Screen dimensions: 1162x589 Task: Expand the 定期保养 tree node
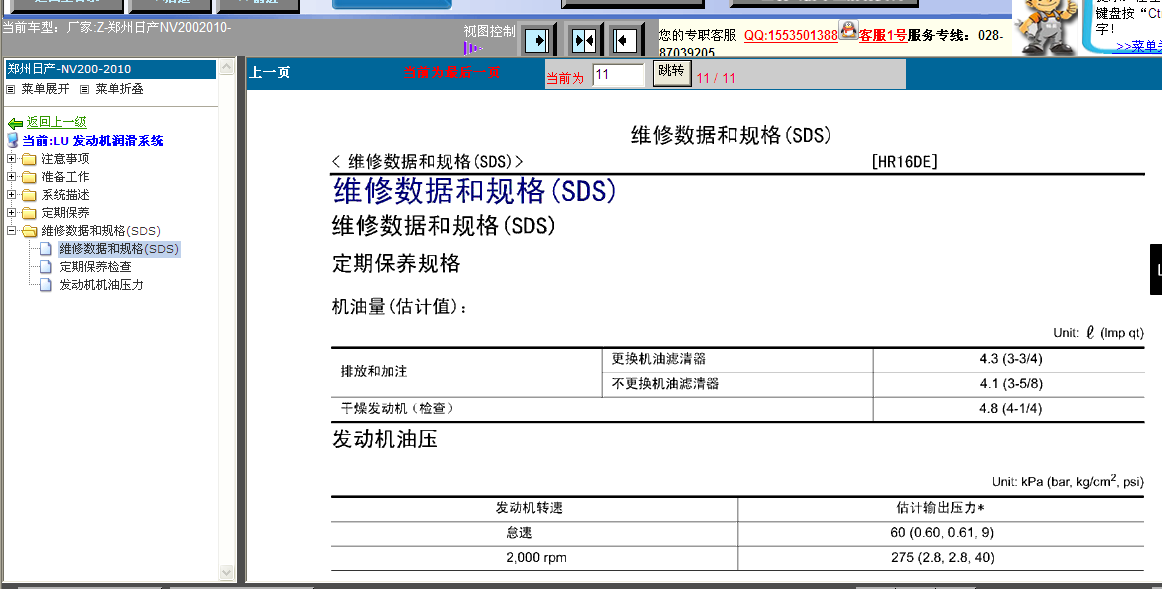(11, 213)
